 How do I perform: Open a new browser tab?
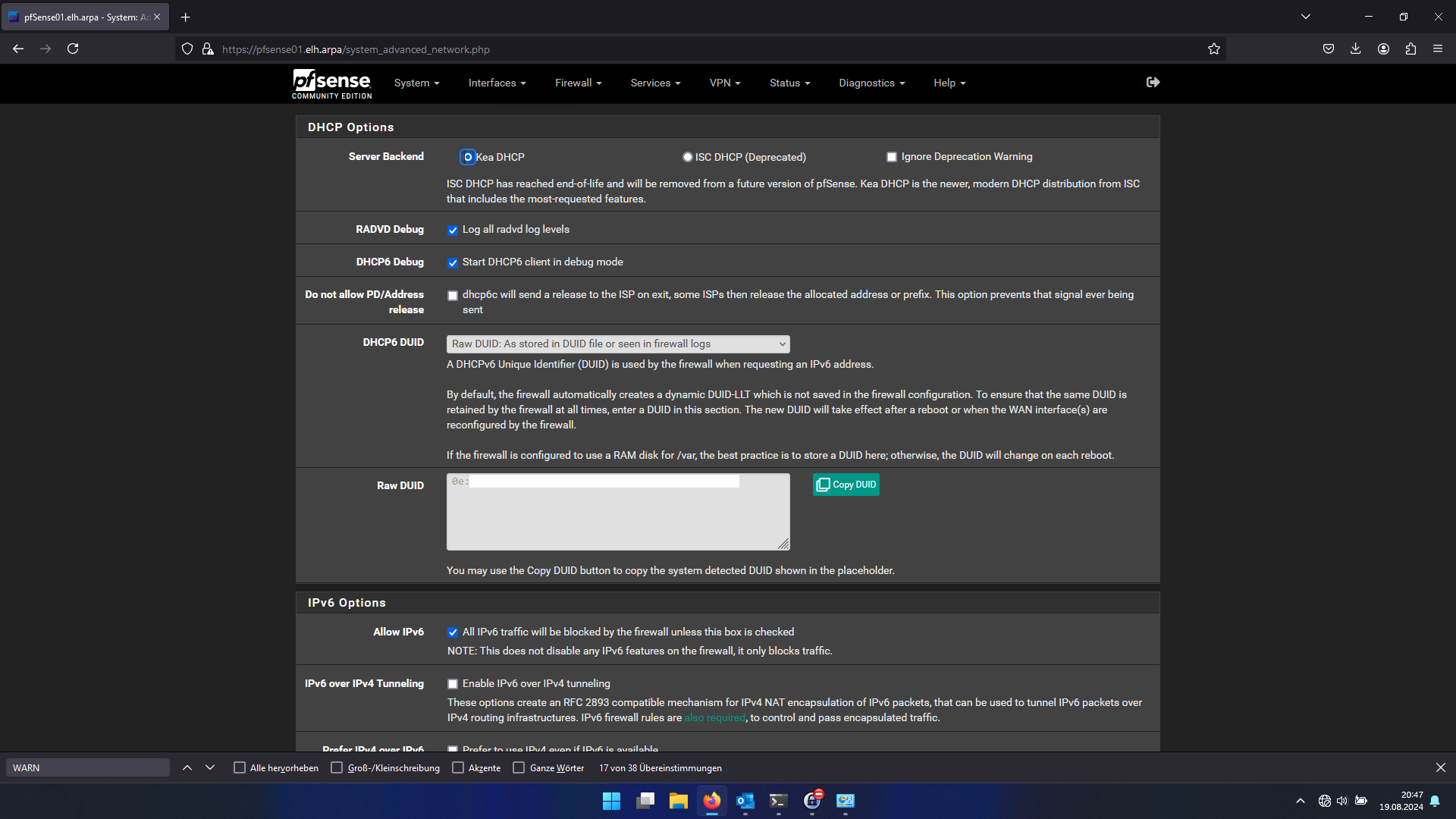(x=185, y=17)
